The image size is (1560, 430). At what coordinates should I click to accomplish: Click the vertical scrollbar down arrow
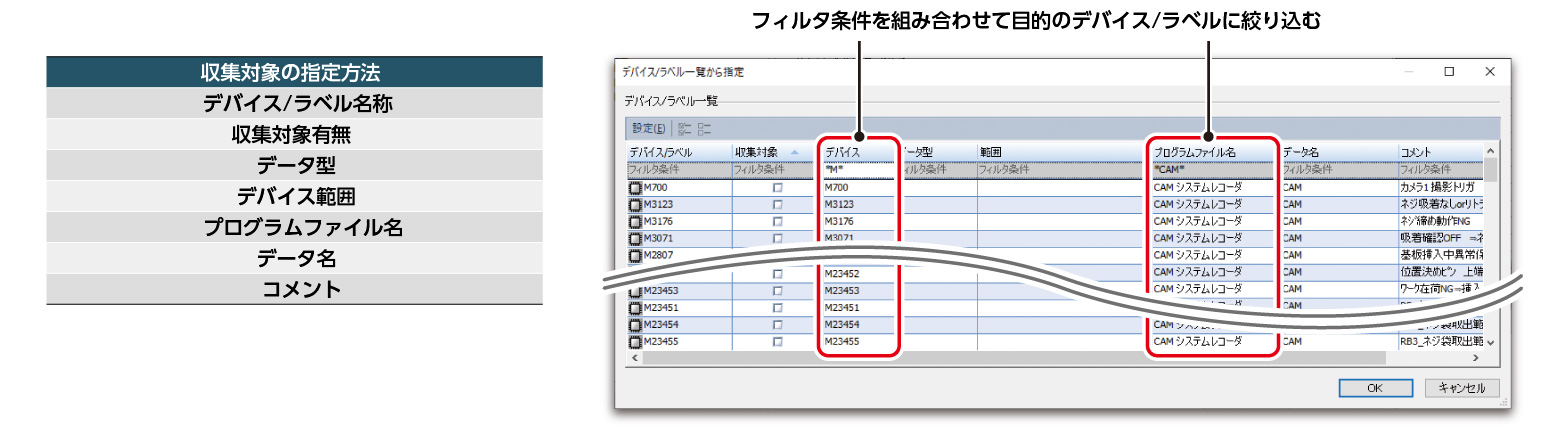tap(1491, 343)
